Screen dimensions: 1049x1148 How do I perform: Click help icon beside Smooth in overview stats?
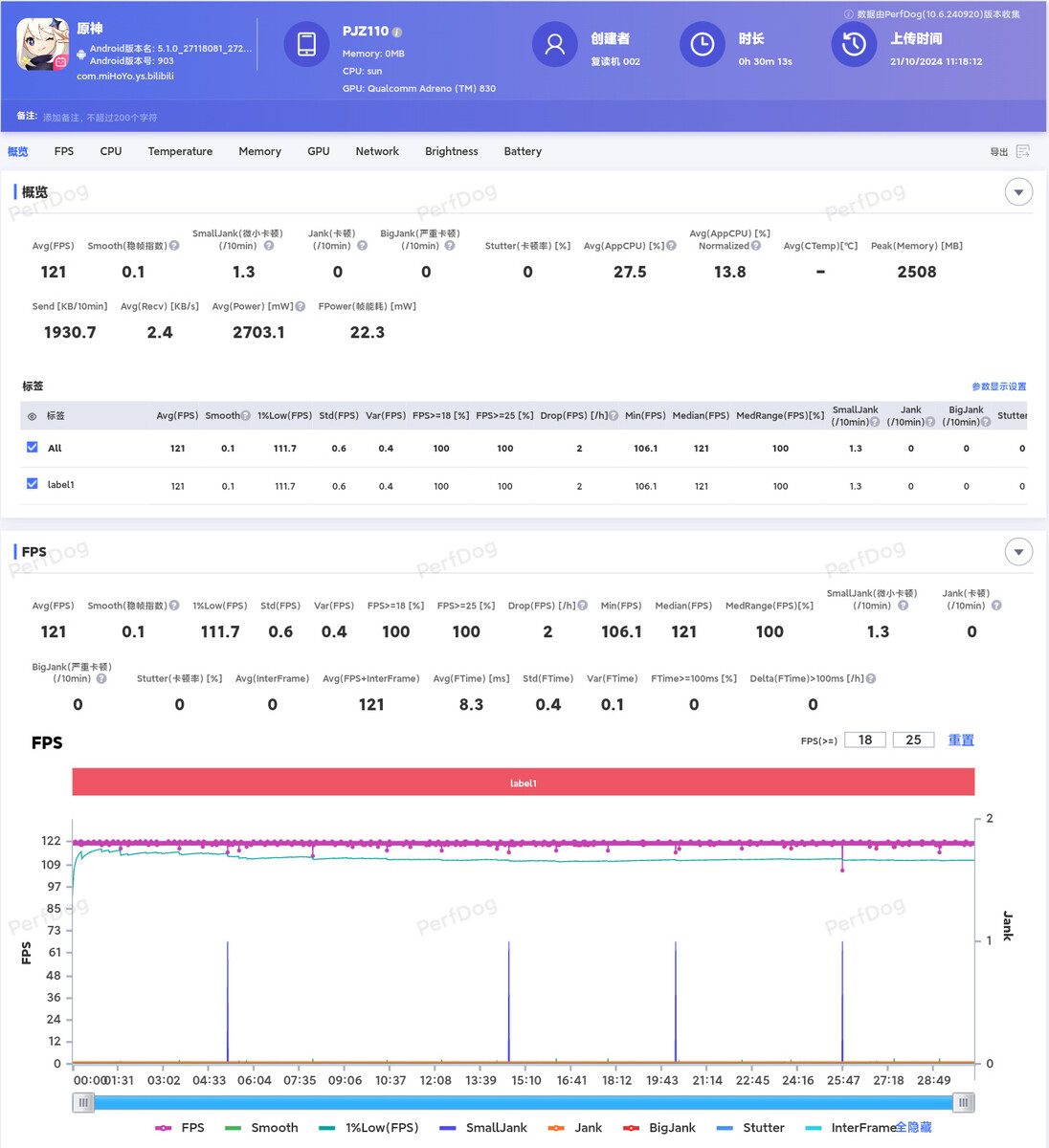tap(174, 246)
